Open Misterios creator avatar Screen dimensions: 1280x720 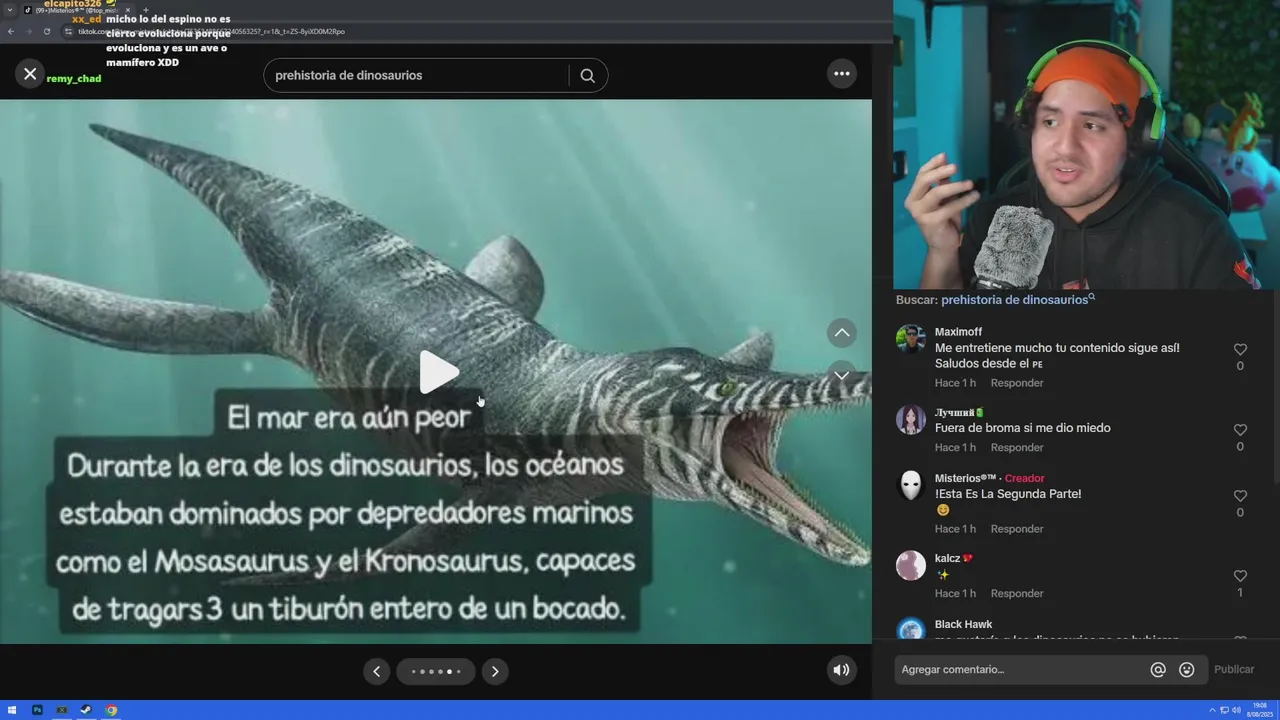(x=911, y=486)
